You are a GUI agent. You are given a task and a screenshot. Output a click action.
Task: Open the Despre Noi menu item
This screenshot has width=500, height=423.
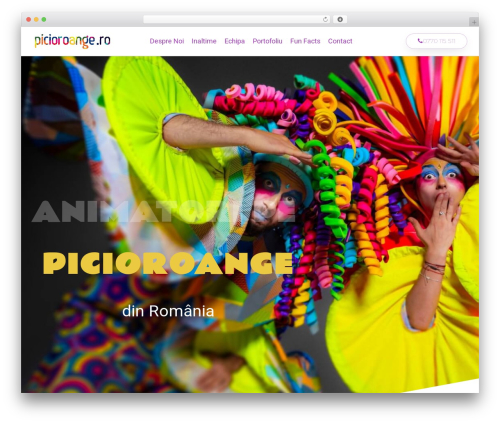click(x=167, y=41)
